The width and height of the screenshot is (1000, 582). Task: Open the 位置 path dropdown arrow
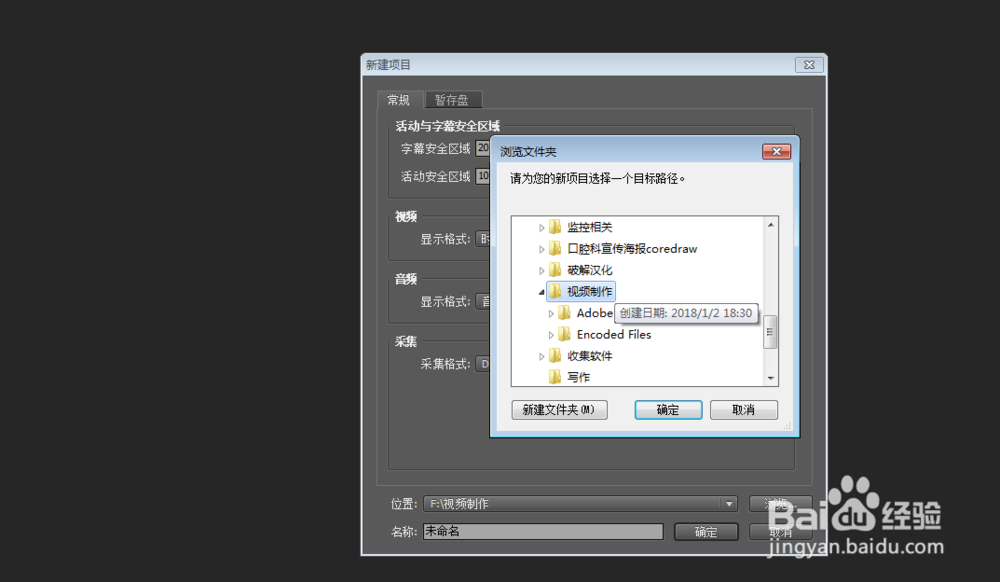click(x=729, y=503)
